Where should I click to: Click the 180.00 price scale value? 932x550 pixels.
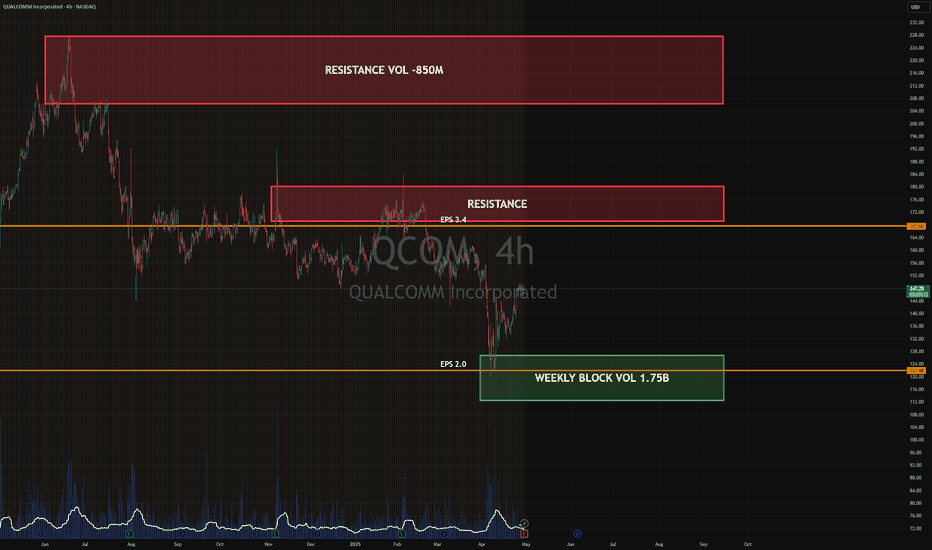(916, 187)
